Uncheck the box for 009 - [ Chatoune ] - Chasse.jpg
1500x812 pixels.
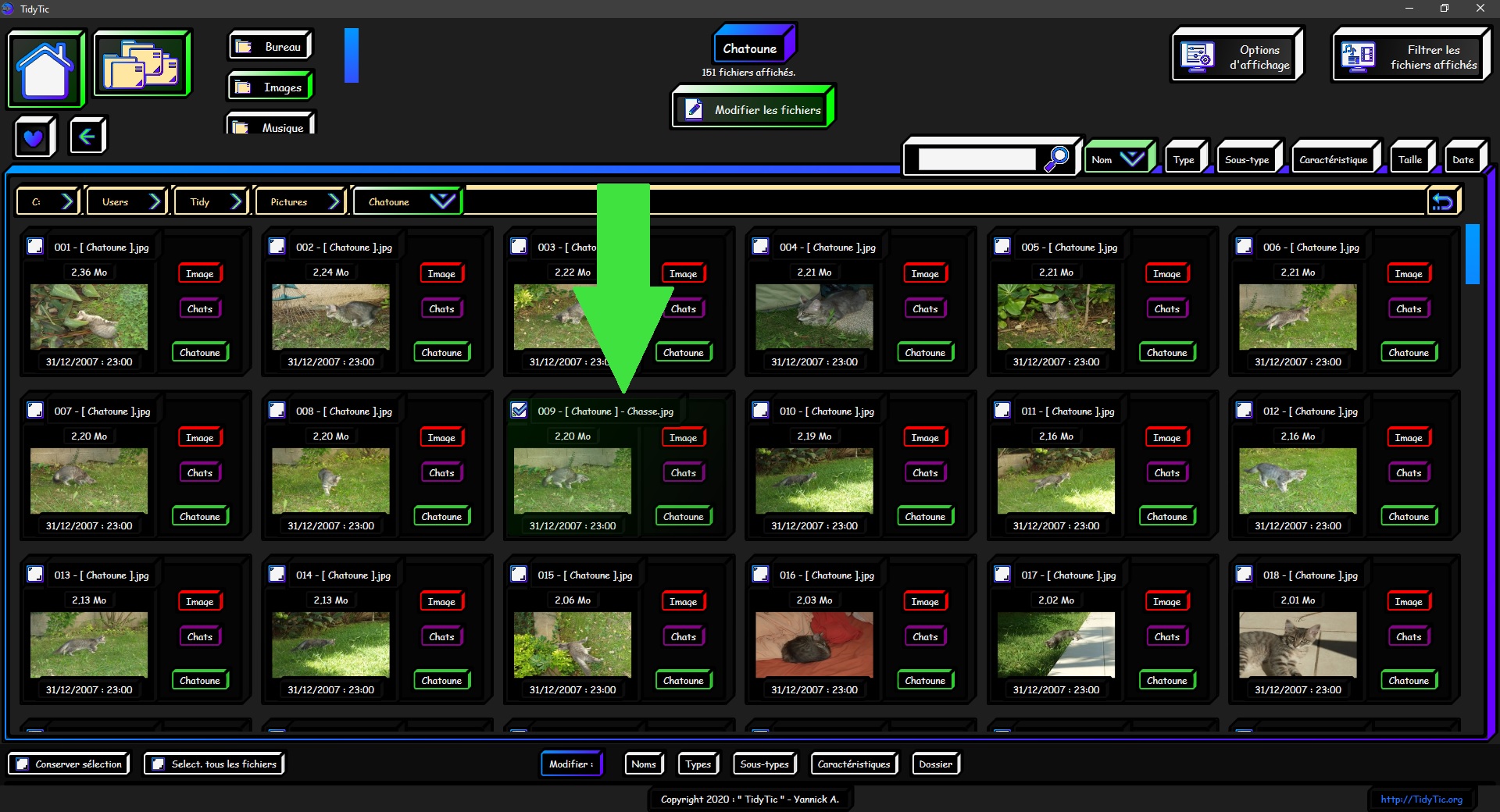tap(519, 410)
